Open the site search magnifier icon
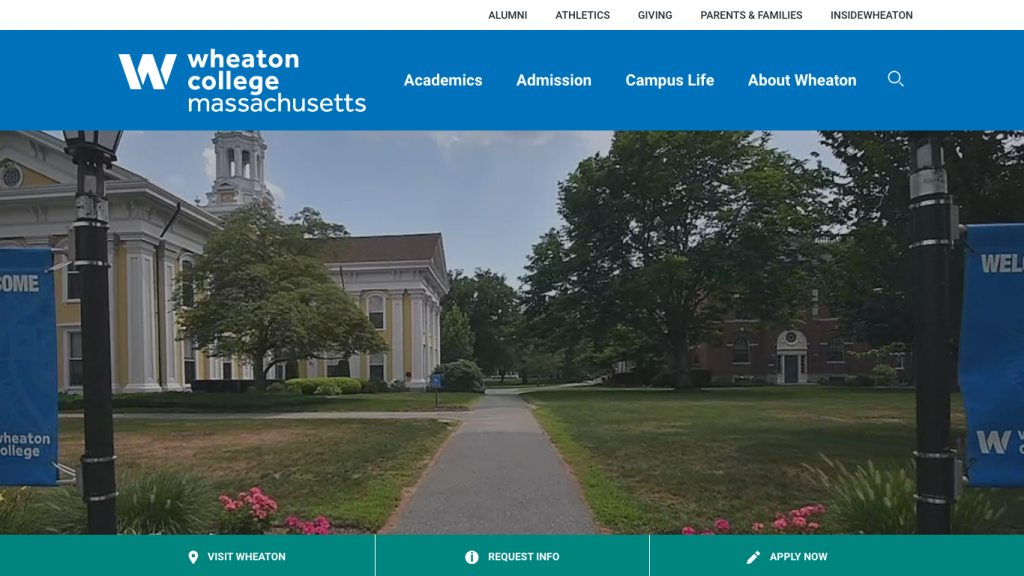The image size is (1024, 576). (895, 79)
